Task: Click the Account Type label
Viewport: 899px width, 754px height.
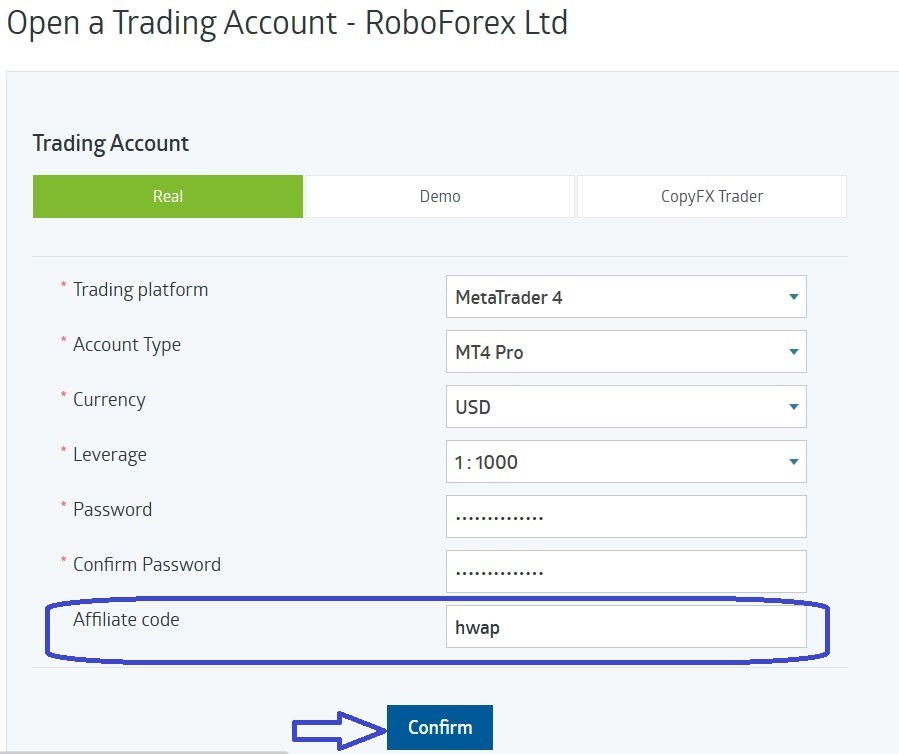Action: (x=127, y=345)
